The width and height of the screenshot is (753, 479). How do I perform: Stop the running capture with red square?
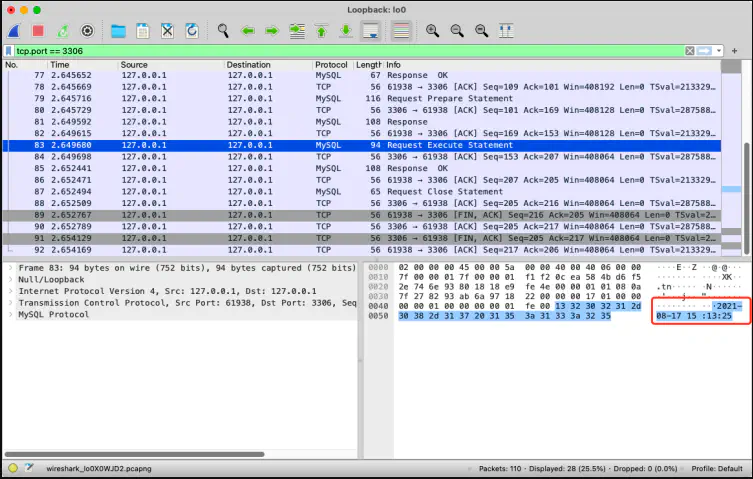pos(38,31)
